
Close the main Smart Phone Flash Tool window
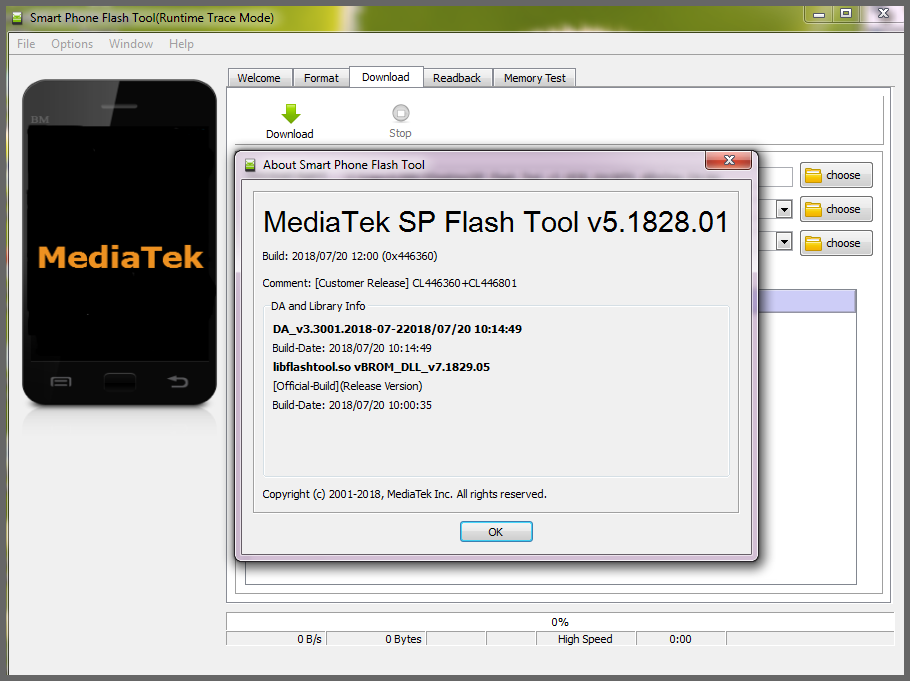pyautogui.click(x=883, y=14)
